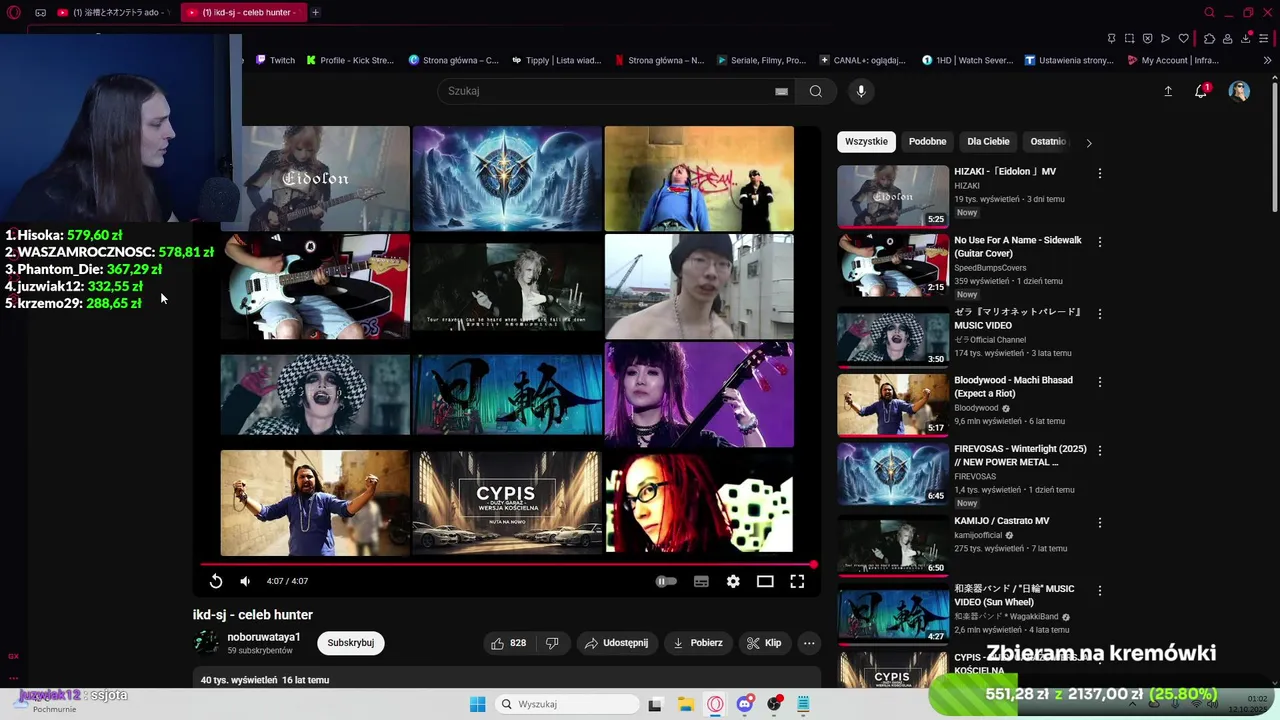Open the Opera main menu logo
Image resolution: width=1280 pixels, height=720 pixels.
tap(13, 12)
